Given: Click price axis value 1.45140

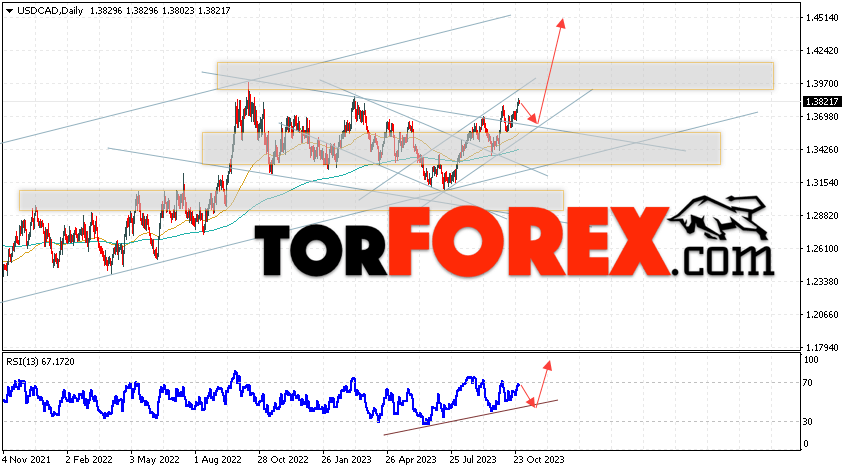Looking at the screenshot, I should tap(822, 18).
